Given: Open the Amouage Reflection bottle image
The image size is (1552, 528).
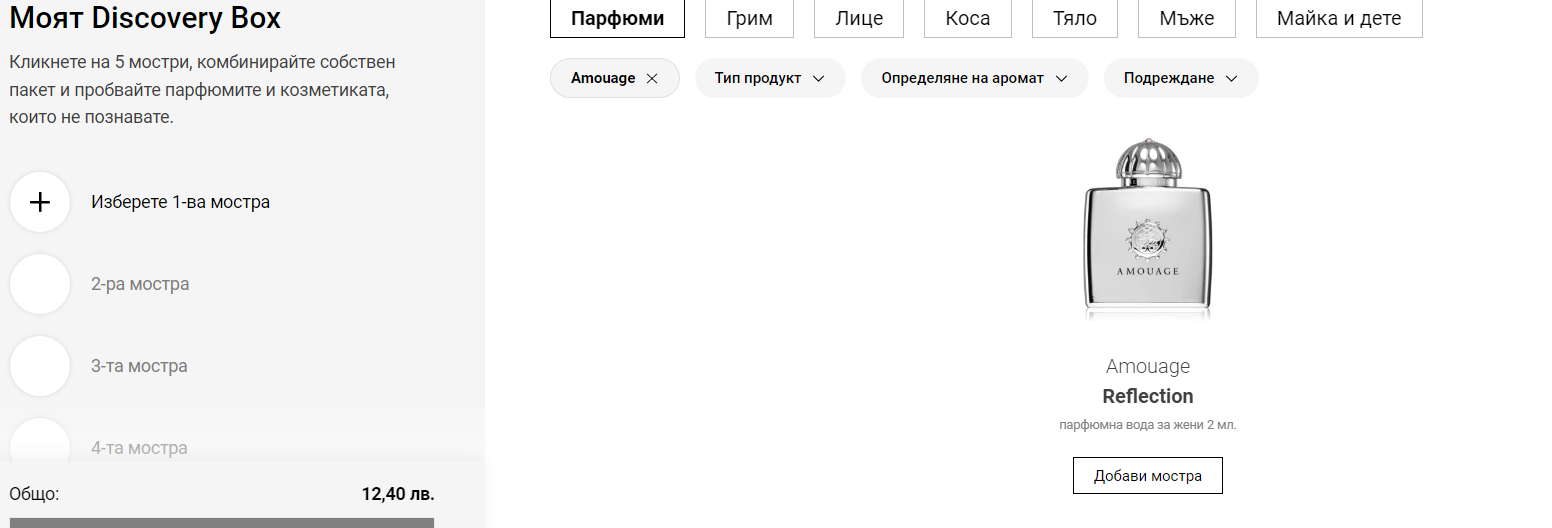Looking at the screenshot, I should (x=1147, y=230).
